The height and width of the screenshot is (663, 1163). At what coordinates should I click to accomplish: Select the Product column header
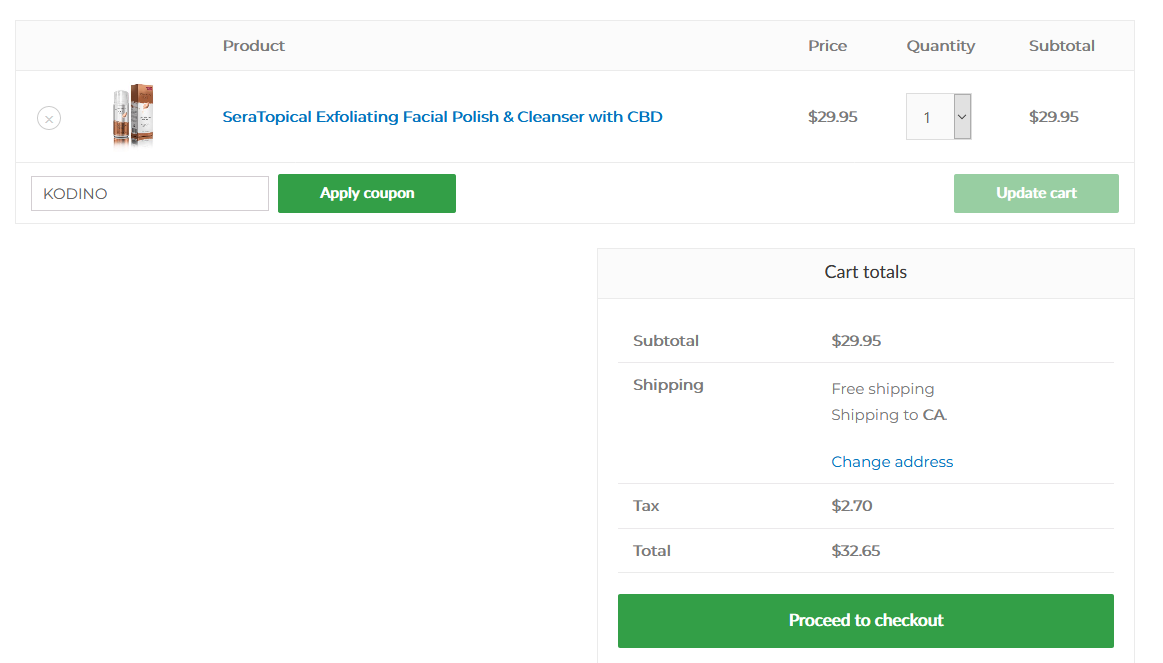pyautogui.click(x=254, y=46)
